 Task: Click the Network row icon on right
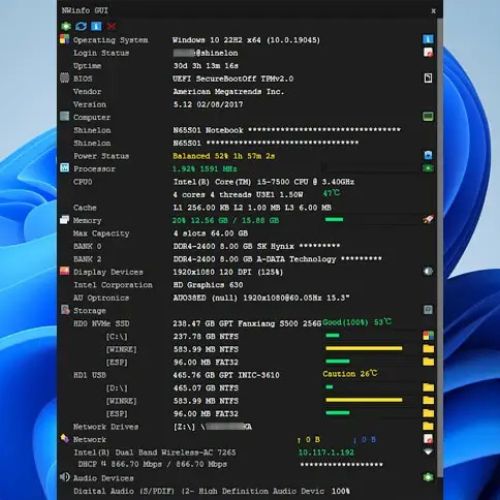(x=428, y=439)
